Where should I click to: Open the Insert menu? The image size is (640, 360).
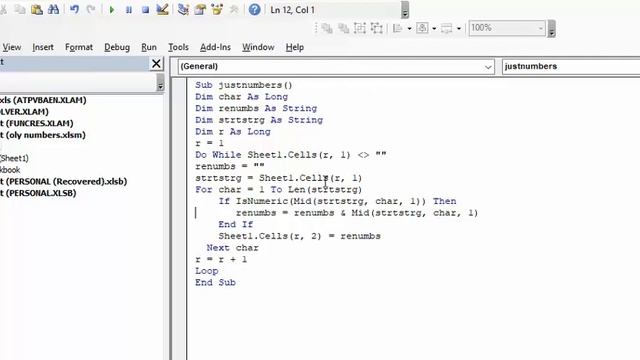43,47
